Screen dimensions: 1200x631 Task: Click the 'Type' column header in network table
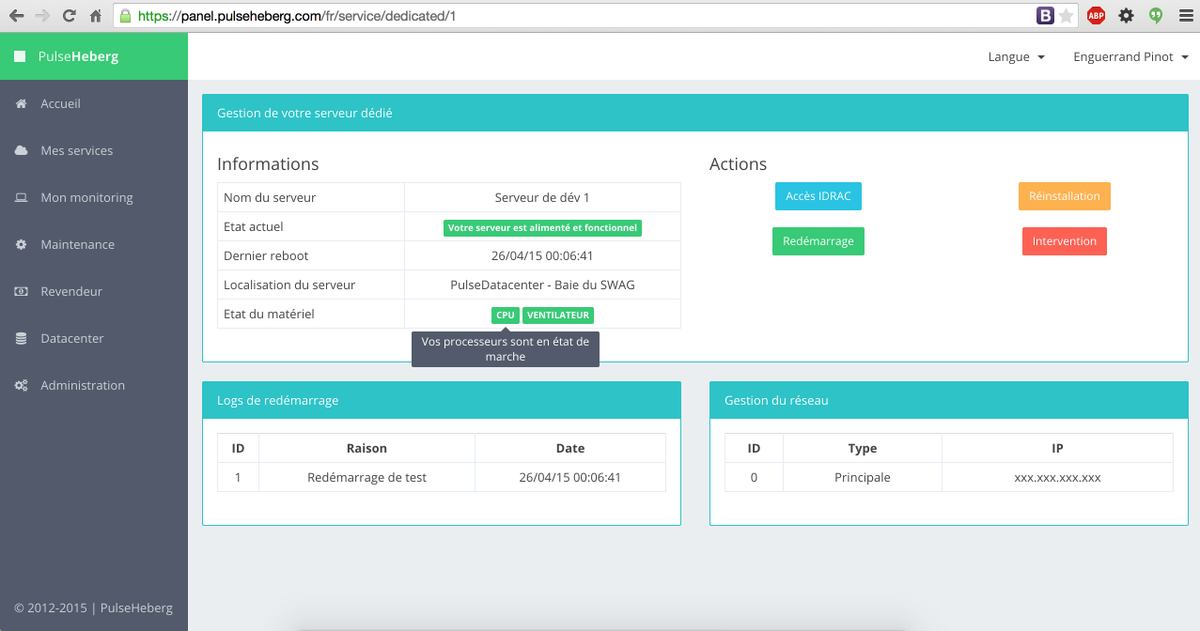(862, 449)
